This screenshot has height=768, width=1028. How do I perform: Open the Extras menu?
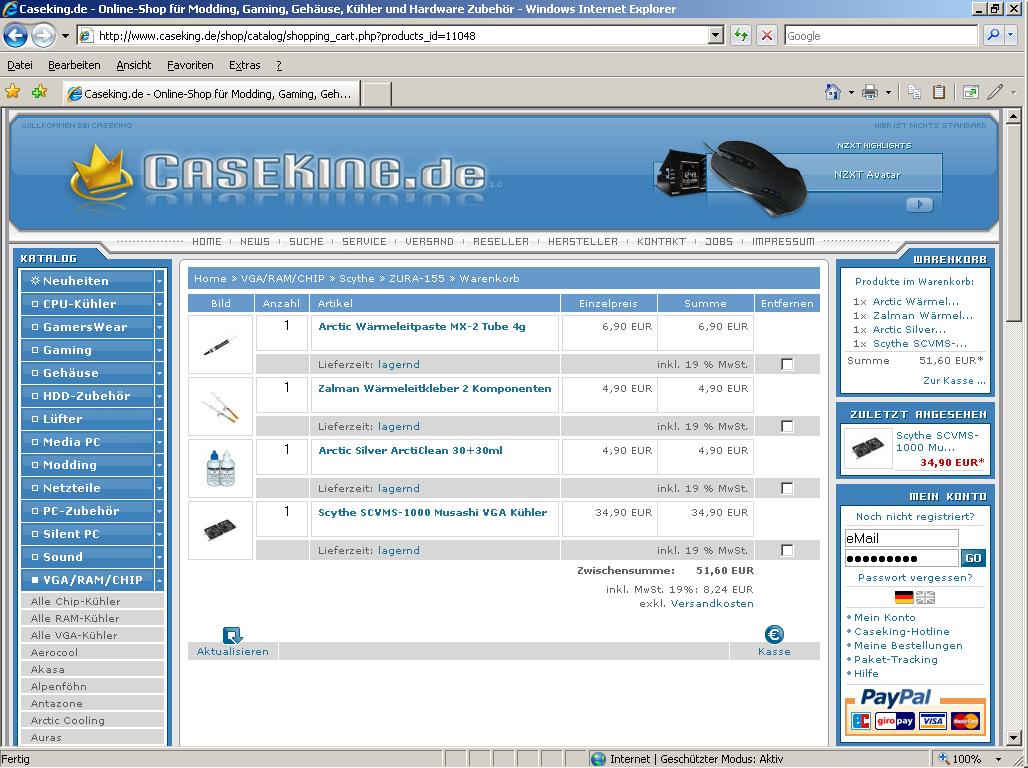tap(245, 65)
